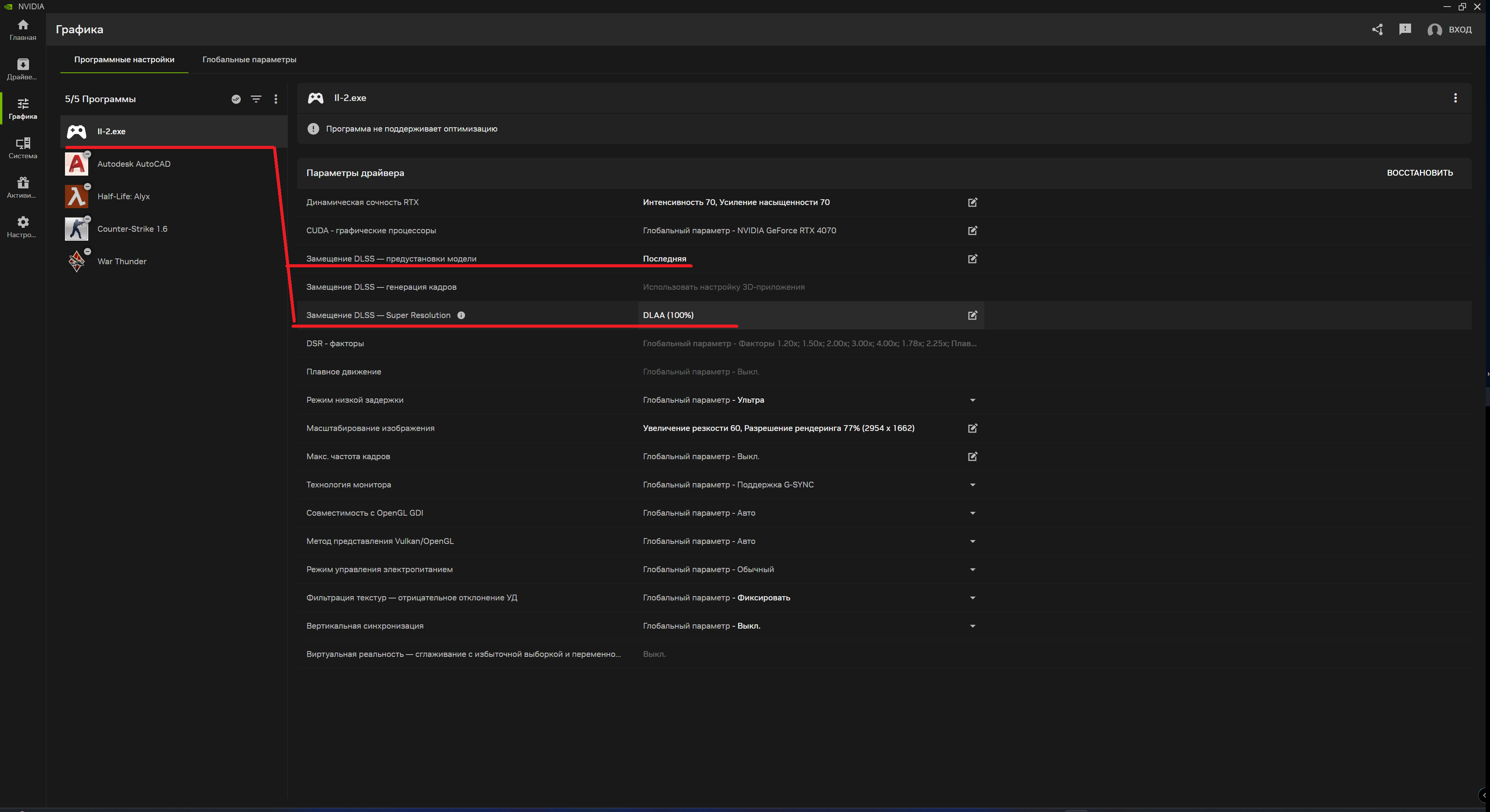This screenshot has width=1490, height=812.
Task: Click the Плавное движение row label
Action: click(x=344, y=372)
